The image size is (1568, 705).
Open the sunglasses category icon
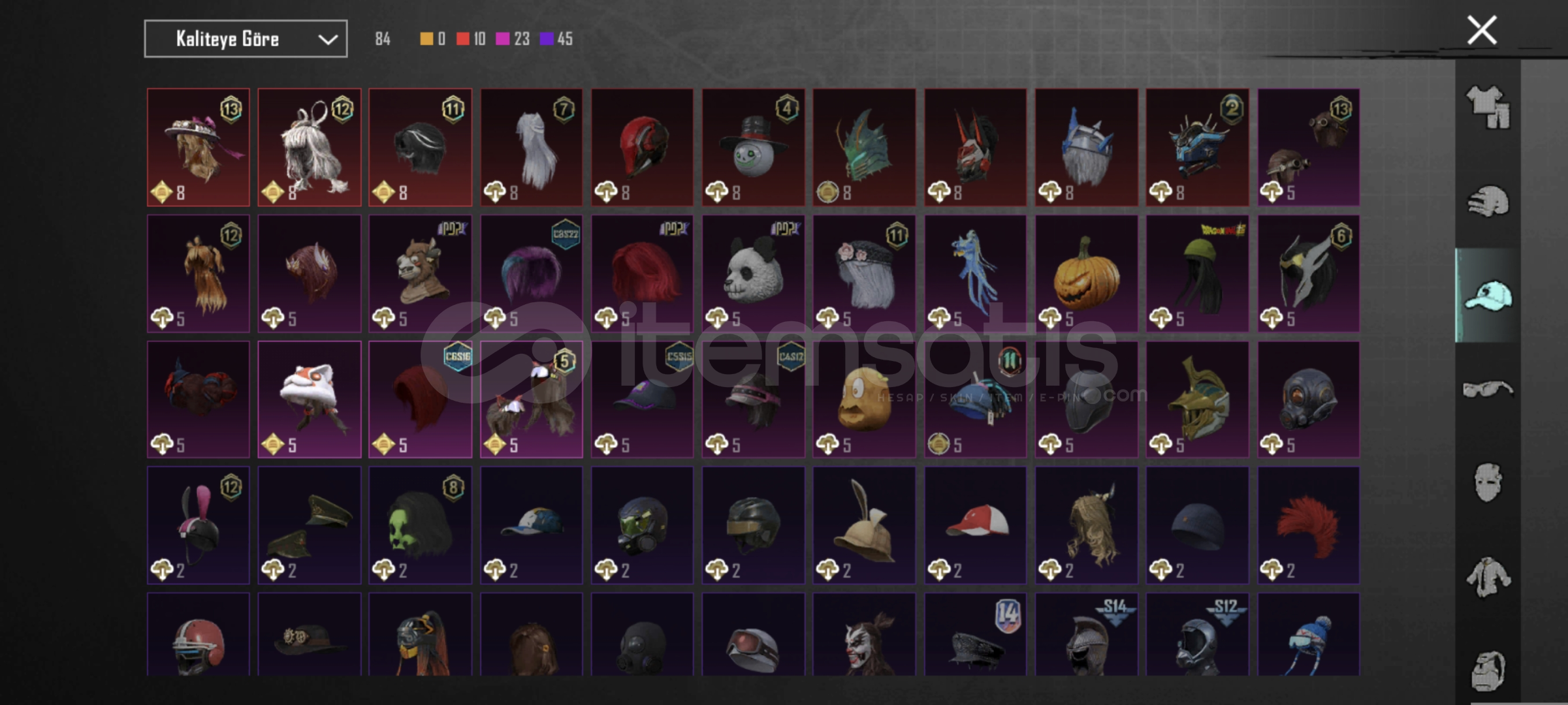tap(1488, 390)
